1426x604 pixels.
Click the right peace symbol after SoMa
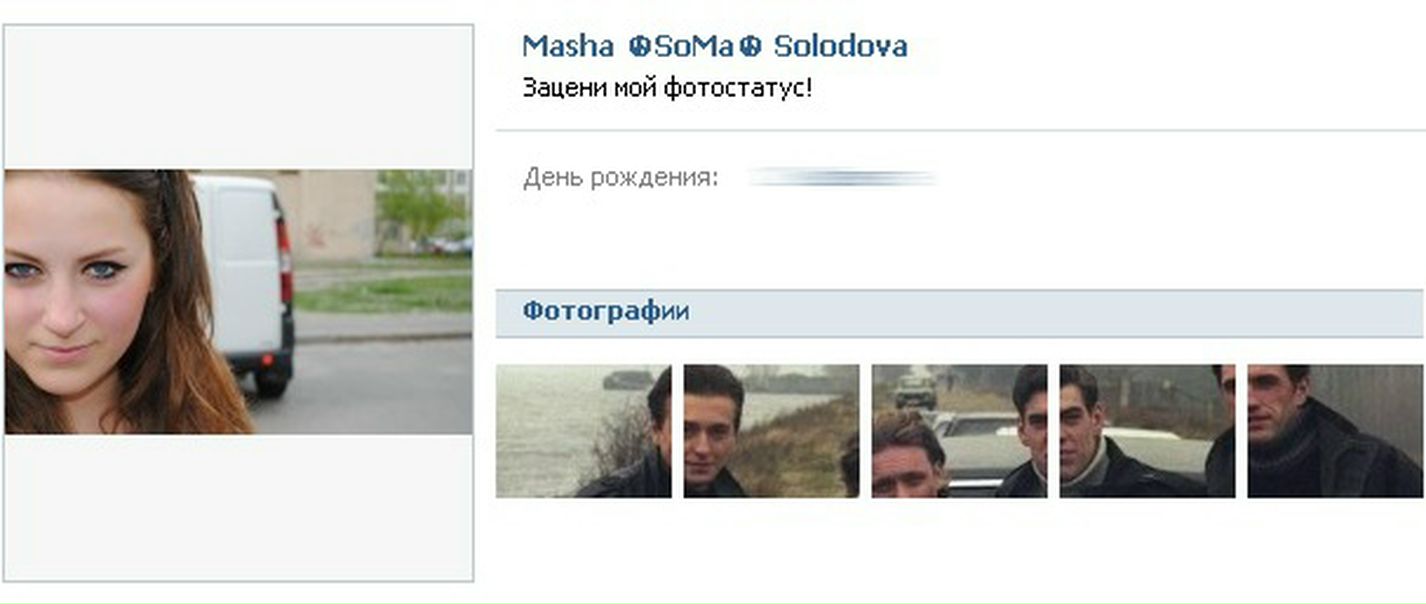pyautogui.click(x=752, y=46)
